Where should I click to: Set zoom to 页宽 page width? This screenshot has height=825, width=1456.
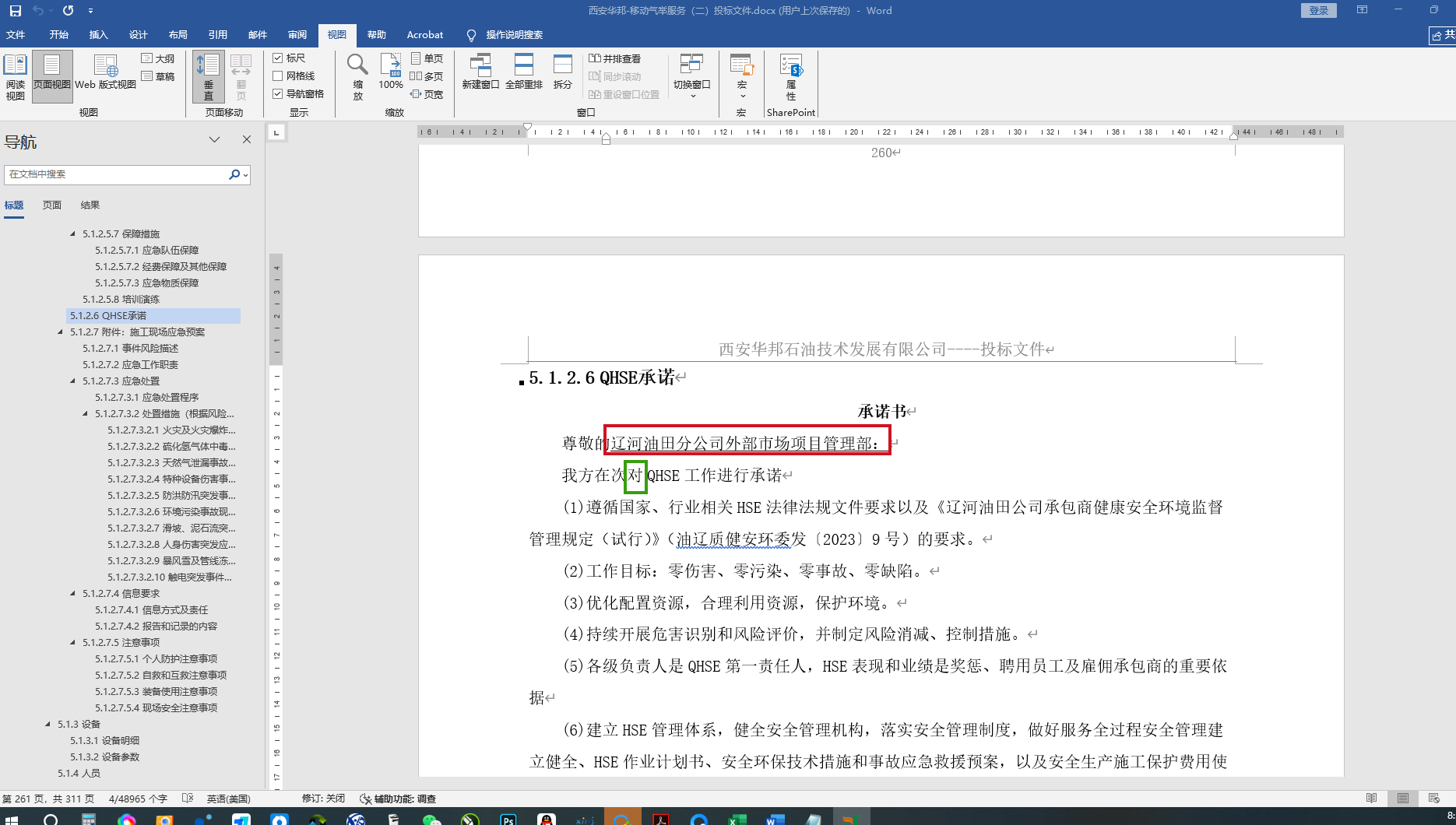coord(427,94)
